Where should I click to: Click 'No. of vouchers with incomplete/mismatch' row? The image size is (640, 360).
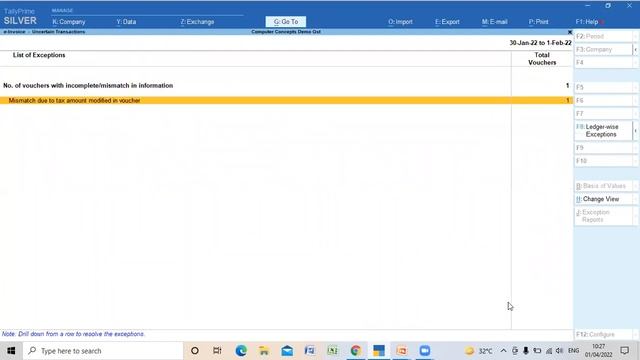pyautogui.click(x=286, y=86)
